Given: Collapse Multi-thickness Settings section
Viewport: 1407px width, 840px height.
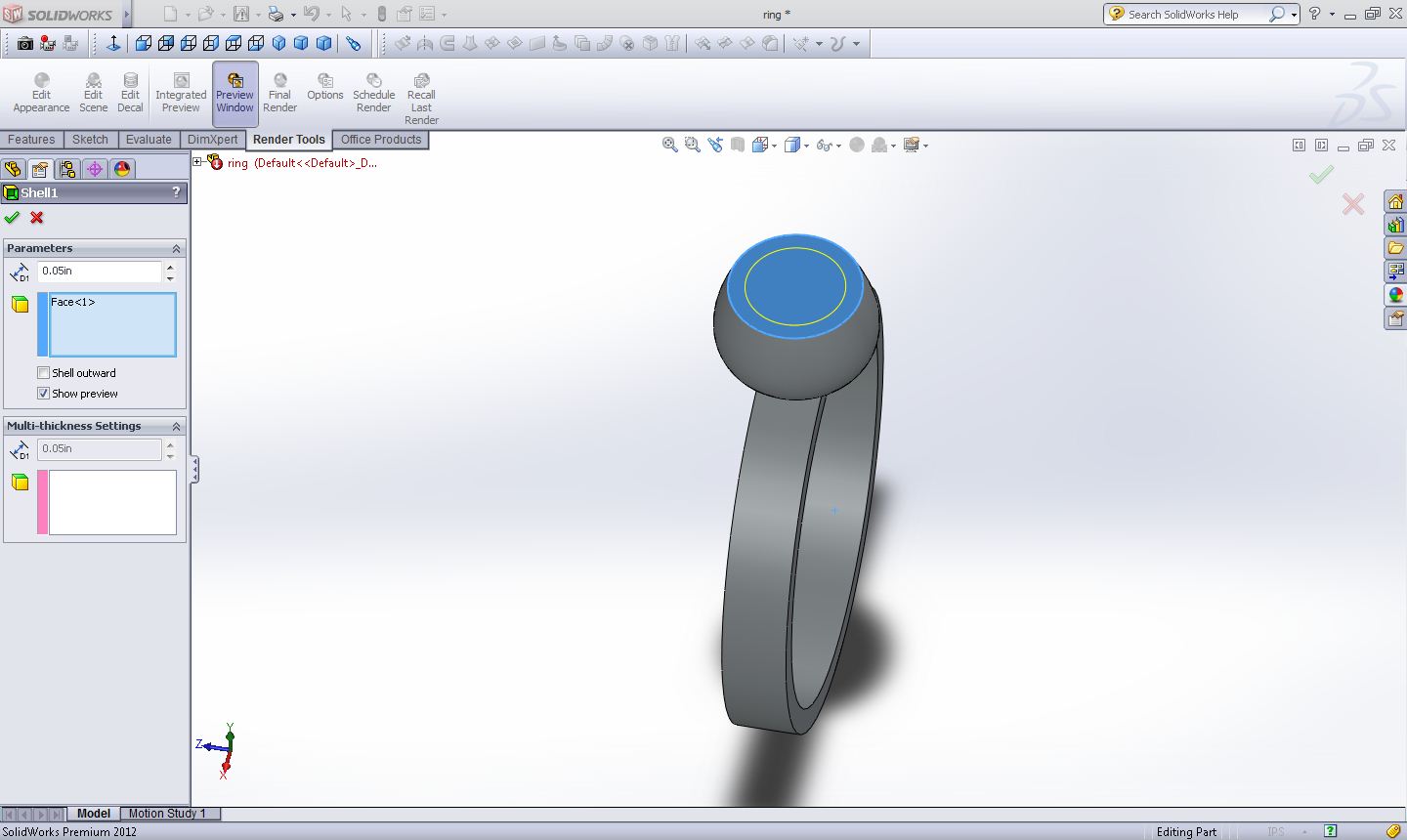Looking at the screenshot, I should 176,426.
